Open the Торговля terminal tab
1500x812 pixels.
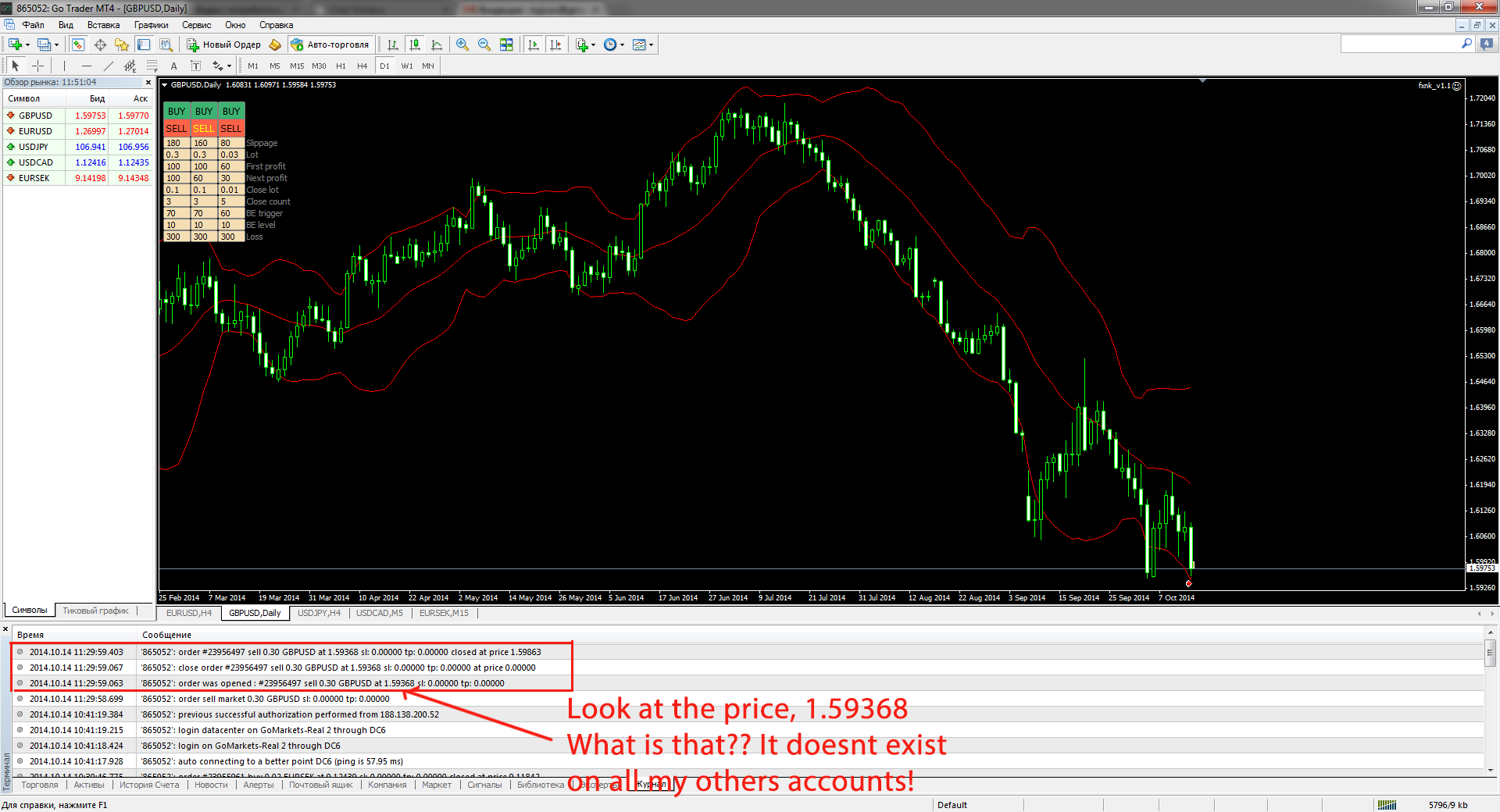40,785
